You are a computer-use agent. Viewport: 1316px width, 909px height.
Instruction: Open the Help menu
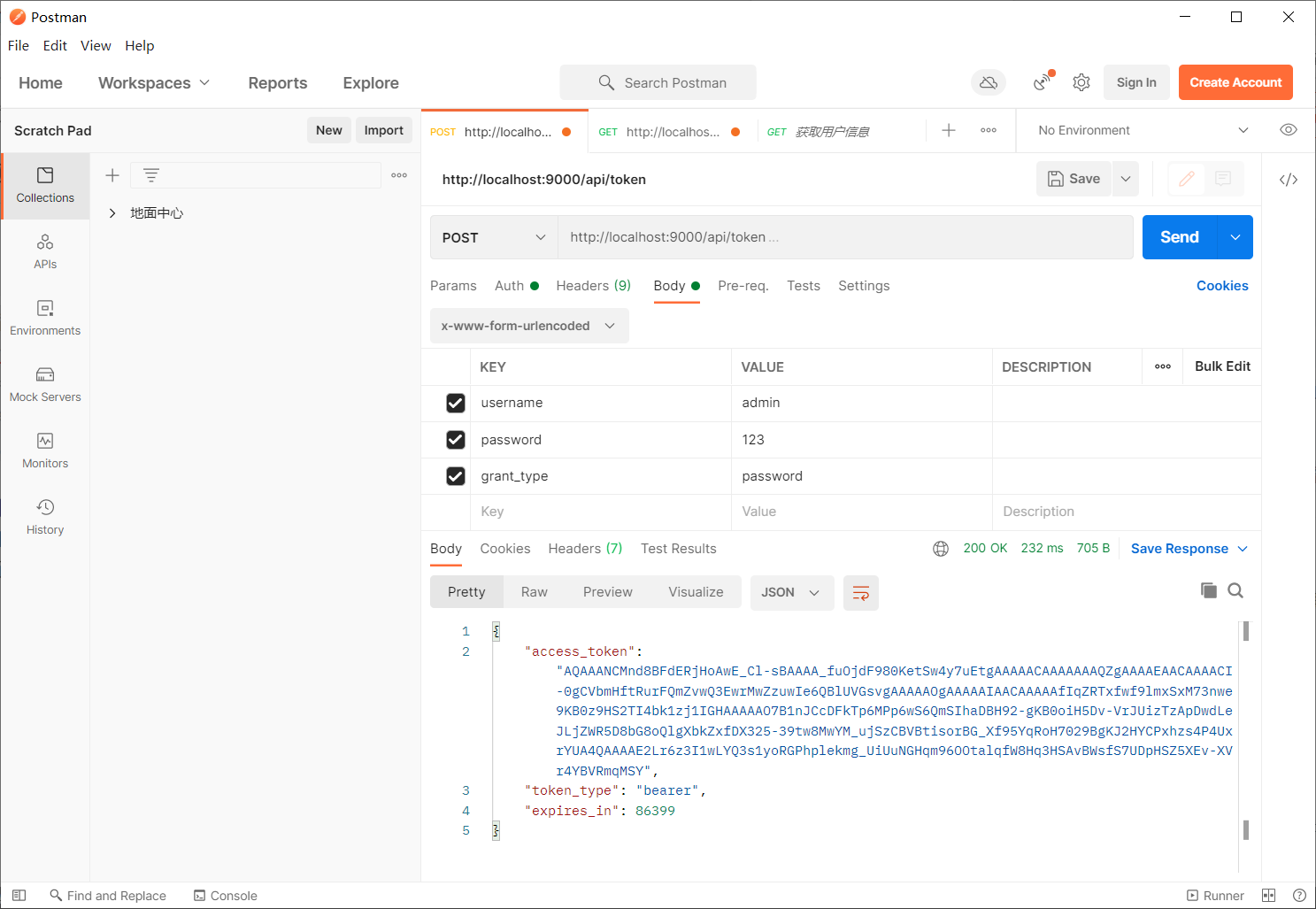coord(139,46)
